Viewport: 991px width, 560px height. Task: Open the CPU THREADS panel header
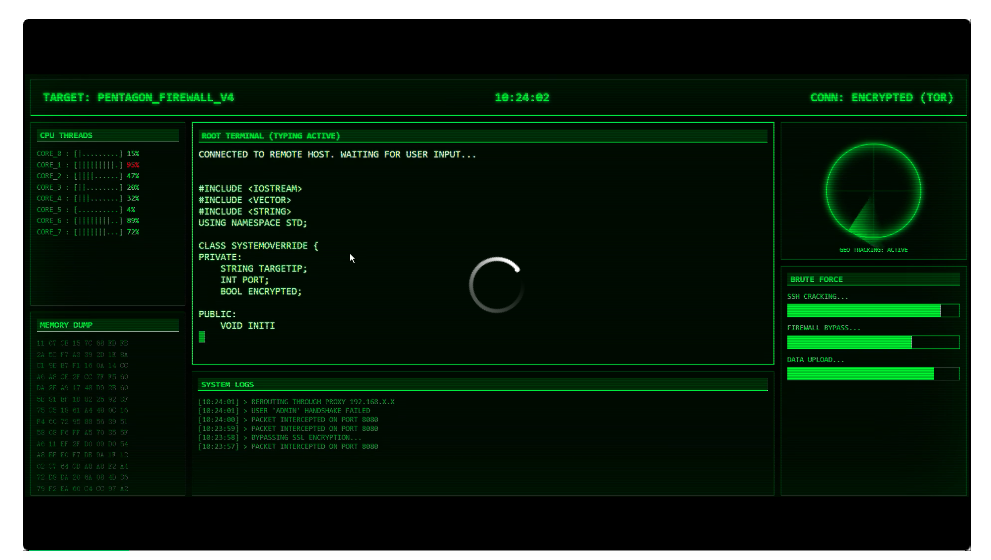pyautogui.click(x=65, y=135)
